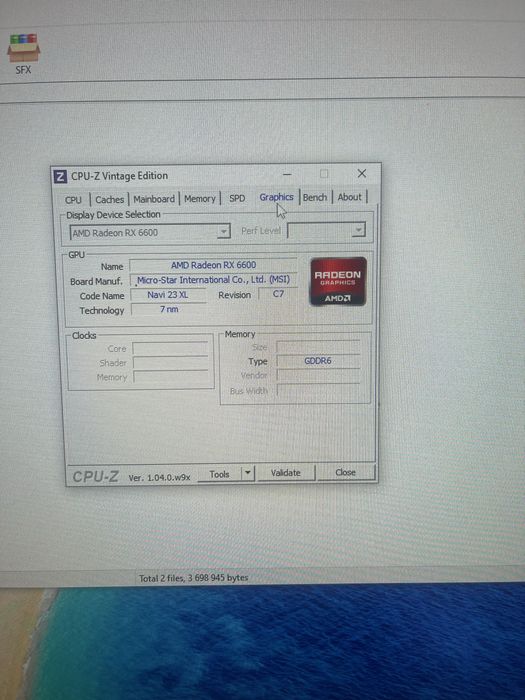Click the GPU Name field AMD Radeon RX 6600
Image resolution: width=525 pixels, height=700 pixels.
click(x=213, y=265)
